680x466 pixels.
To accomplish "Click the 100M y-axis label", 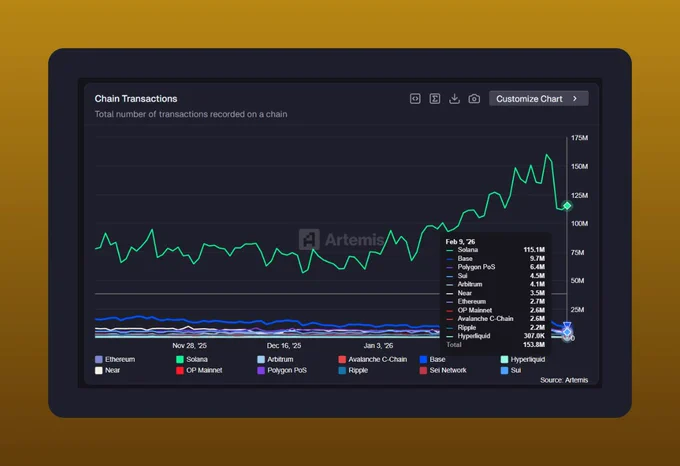I will pyautogui.click(x=579, y=224).
